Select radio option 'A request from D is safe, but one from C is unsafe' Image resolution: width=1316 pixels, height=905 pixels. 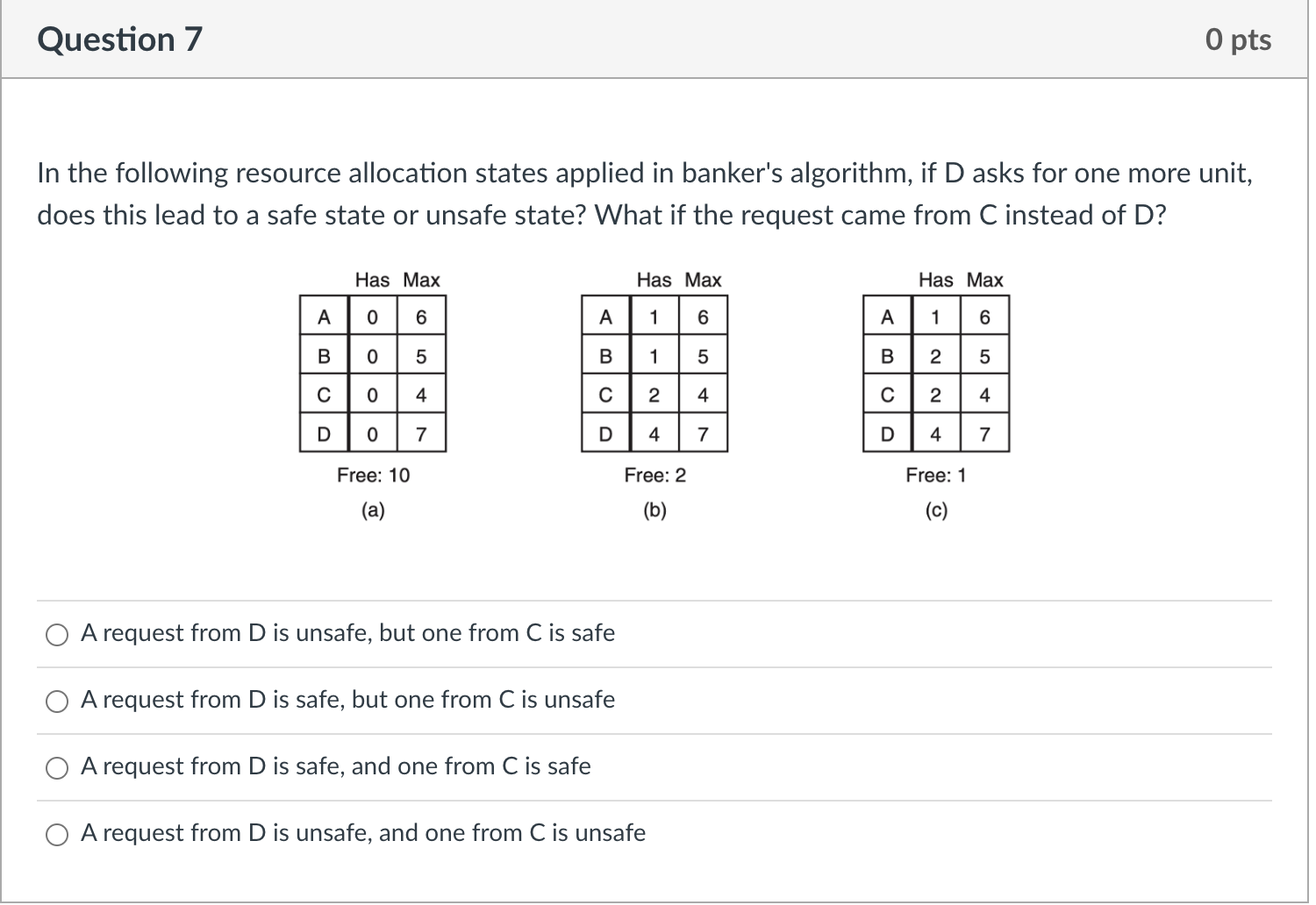pos(58,701)
